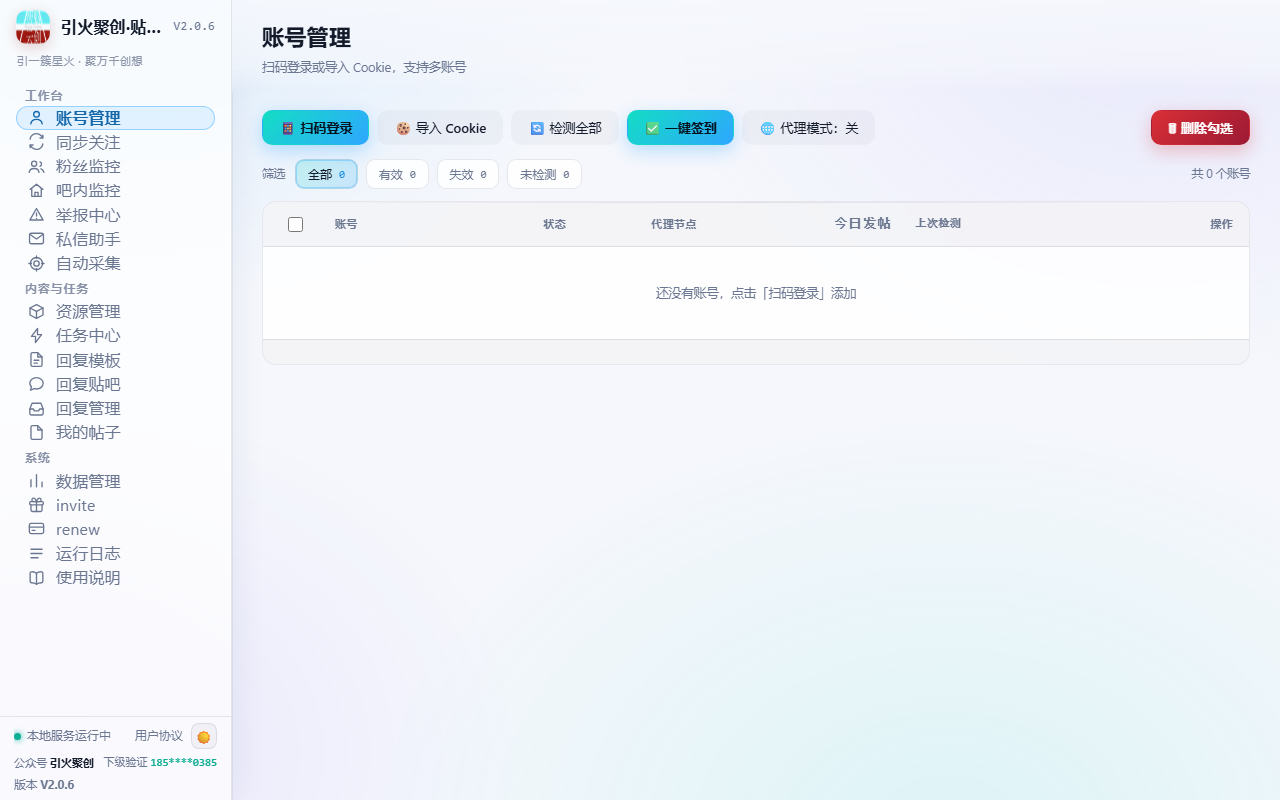Click the 我的帖子 file icon

[x=37, y=432]
